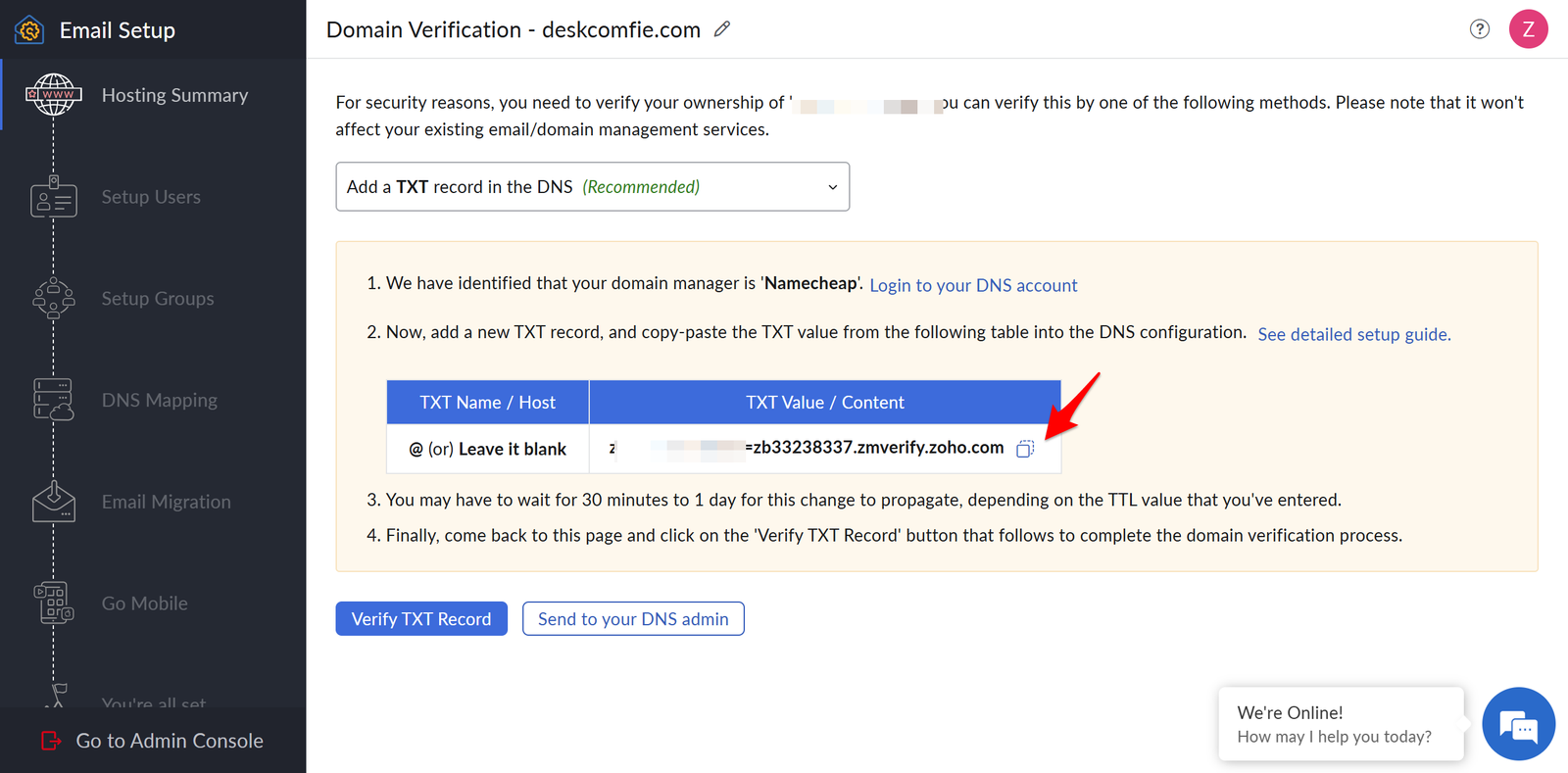Click the Email Setup logo icon
1568x773 pixels.
click(x=29, y=30)
